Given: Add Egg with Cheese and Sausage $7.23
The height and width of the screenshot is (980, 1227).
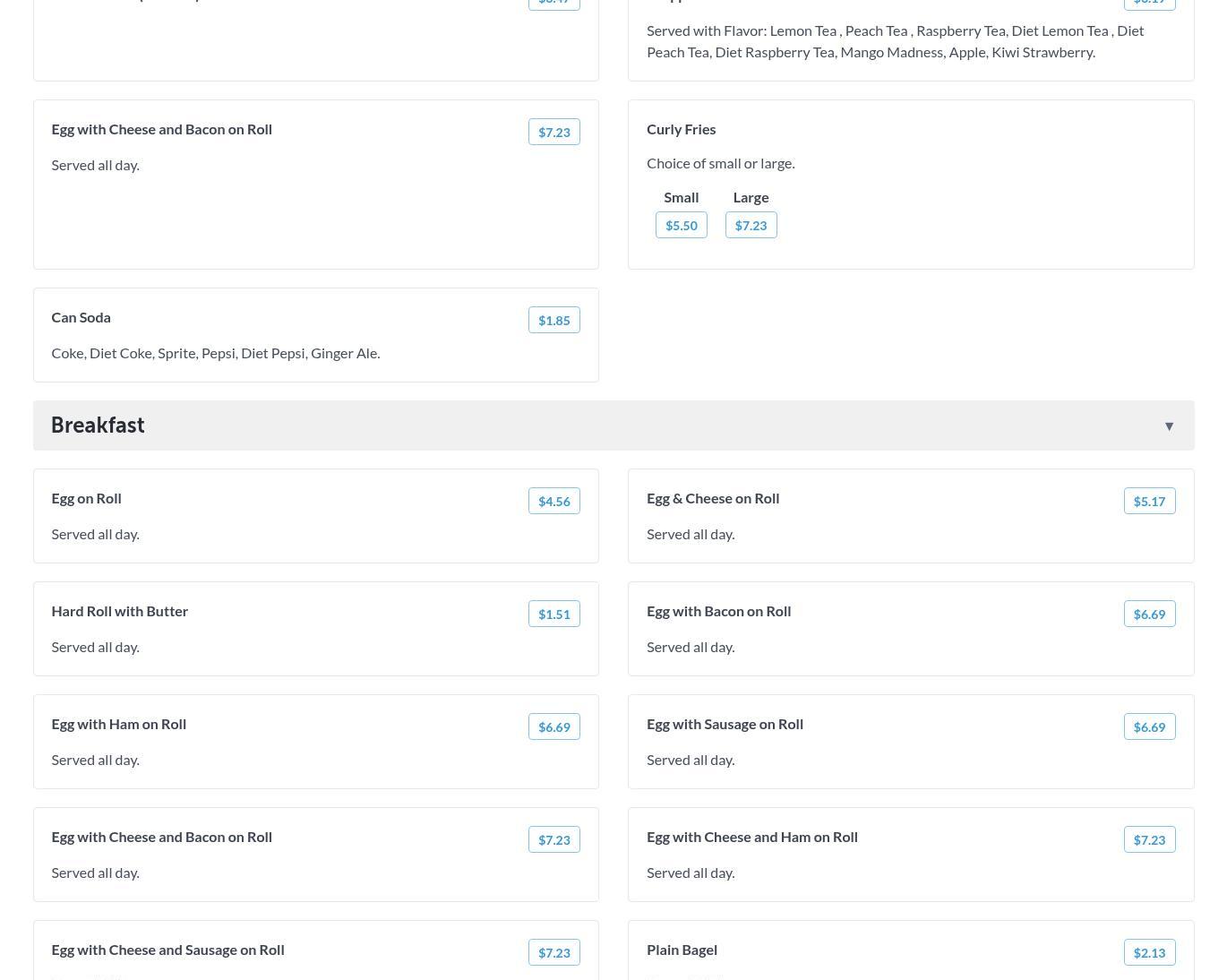Looking at the screenshot, I should tap(553, 953).
